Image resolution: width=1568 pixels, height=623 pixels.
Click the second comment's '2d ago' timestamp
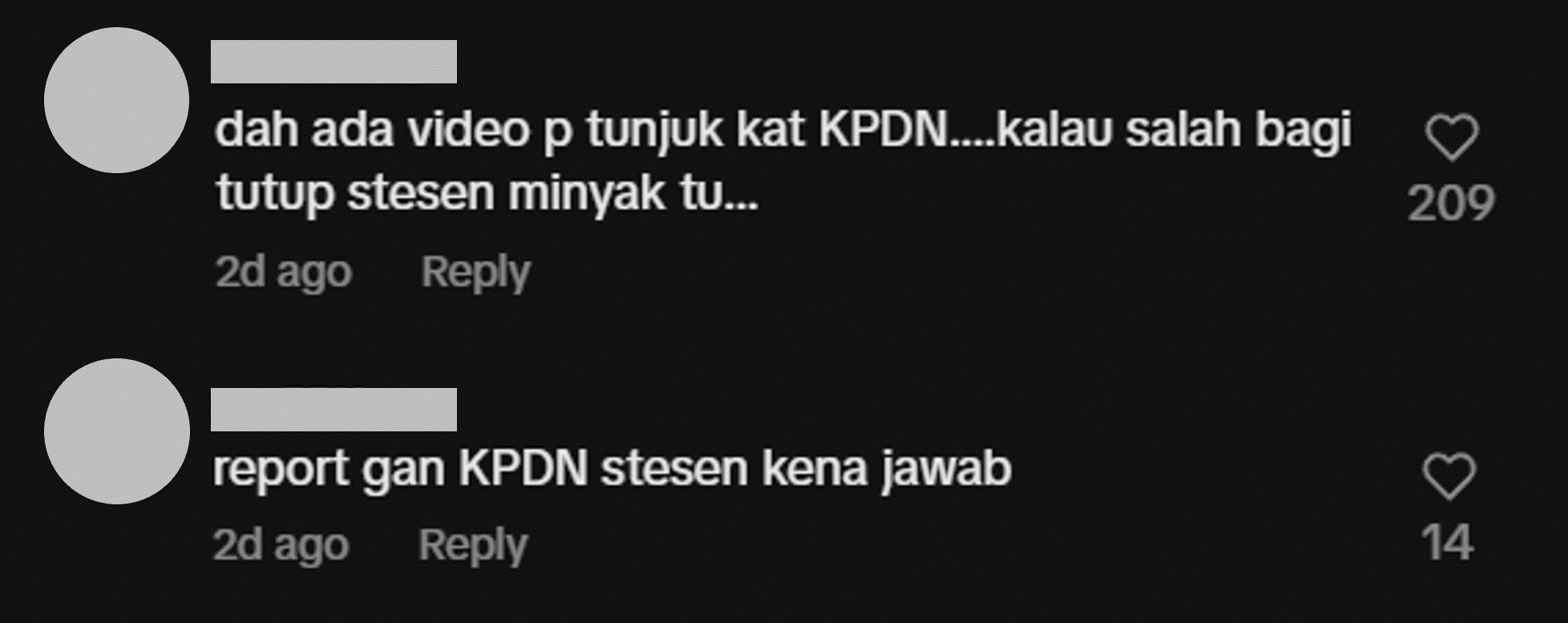click(x=281, y=546)
